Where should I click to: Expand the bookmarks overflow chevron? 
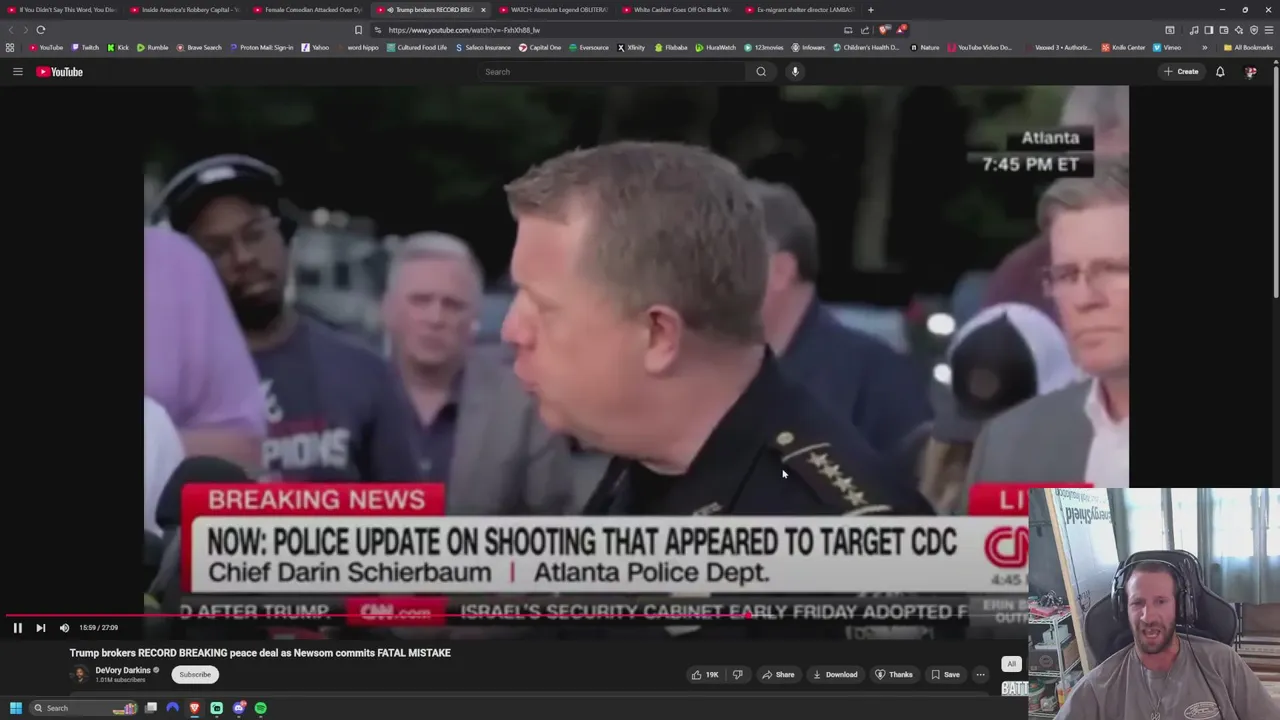click(x=1204, y=47)
